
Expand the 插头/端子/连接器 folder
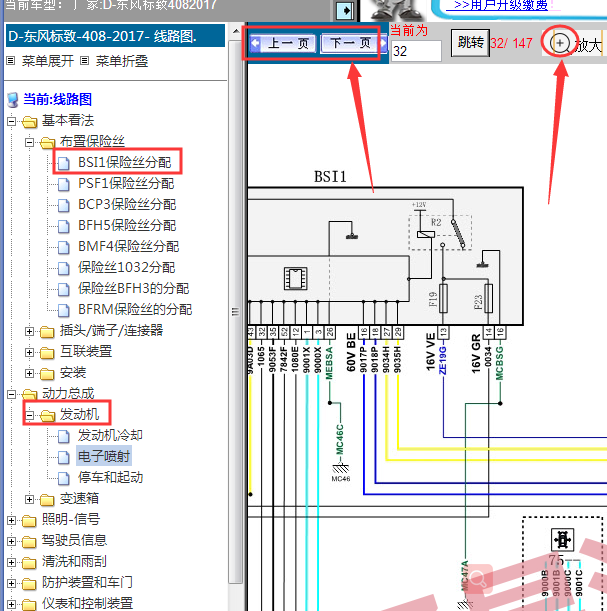click(x=29, y=332)
